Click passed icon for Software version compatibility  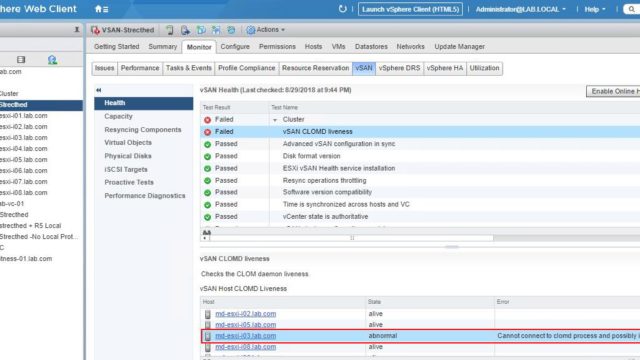tap(207, 193)
